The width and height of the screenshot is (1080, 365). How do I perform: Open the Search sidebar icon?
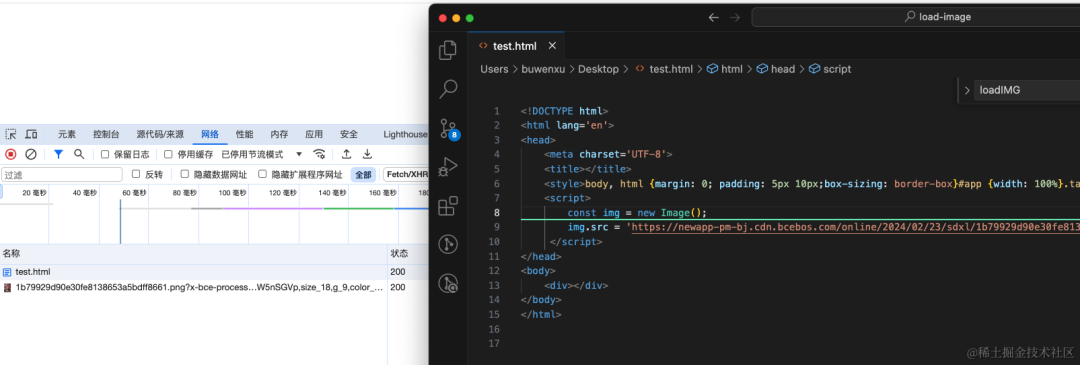pyautogui.click(x=448, y=88)
